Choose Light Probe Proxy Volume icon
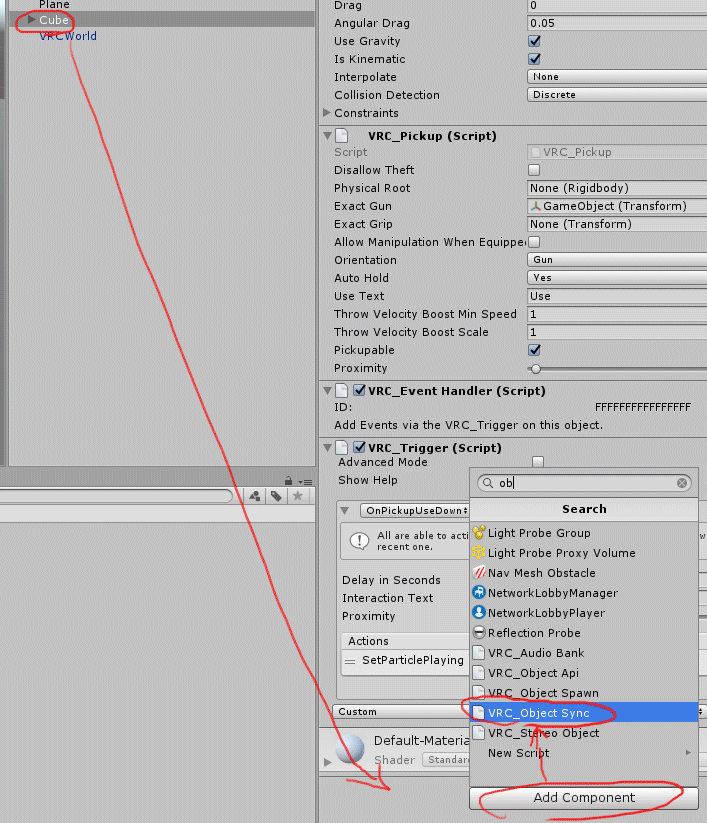Screen dimensions: 707x823 click(x=478, y=553)
